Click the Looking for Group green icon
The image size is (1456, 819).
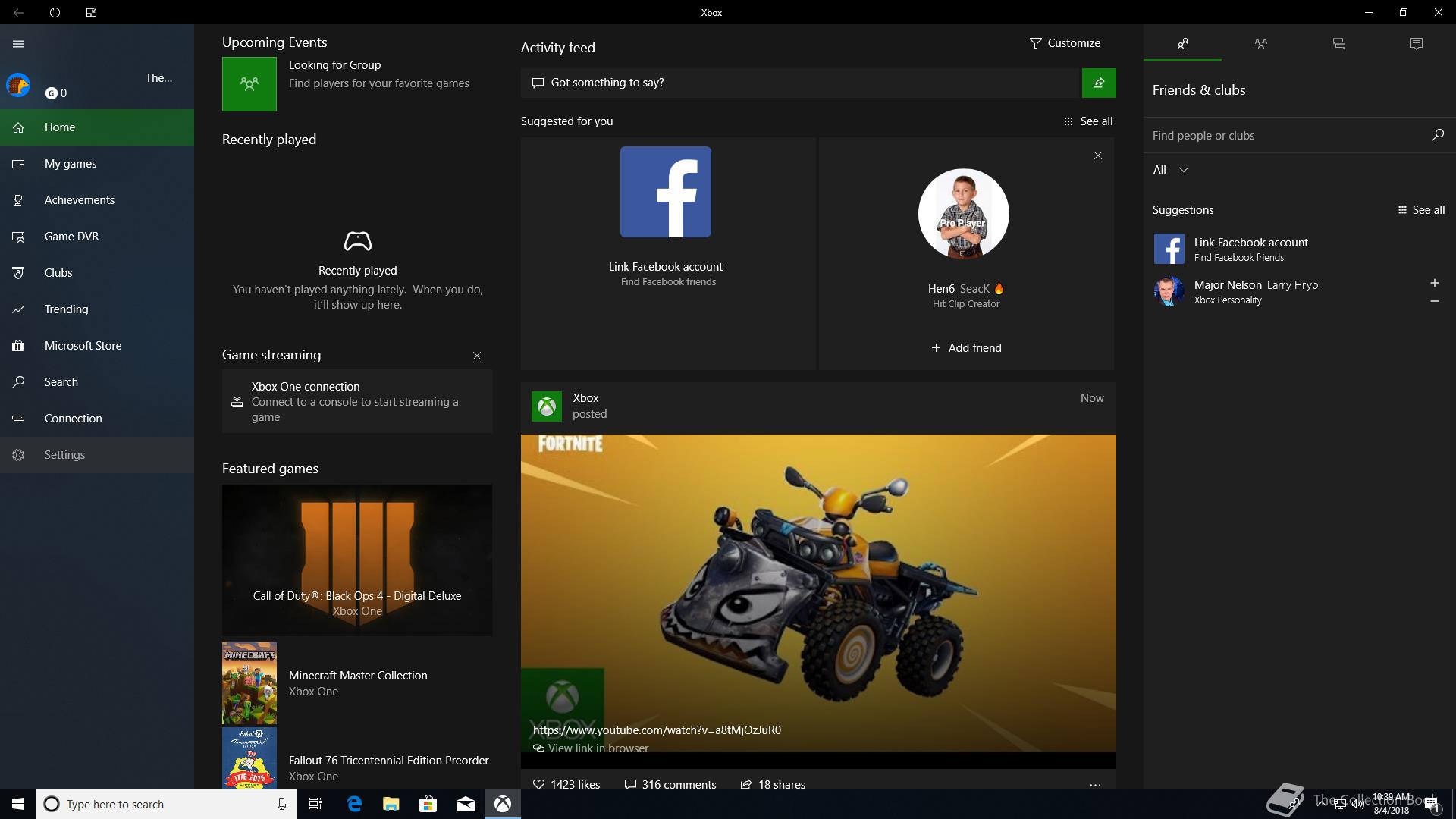[249, 84]
